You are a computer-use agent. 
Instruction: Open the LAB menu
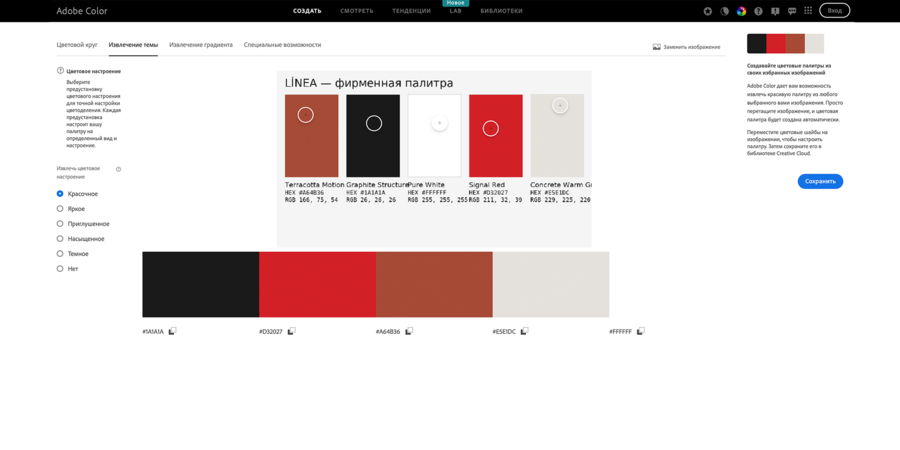click(x=455, y=11)
